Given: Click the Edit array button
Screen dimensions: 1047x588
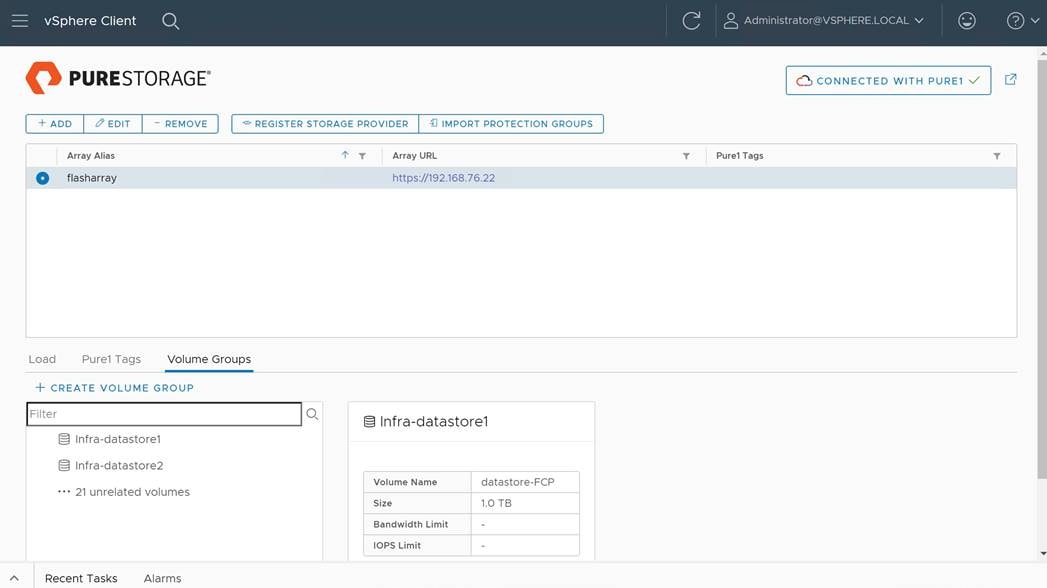Looking at the screenshot, I should tap(113, 123).
